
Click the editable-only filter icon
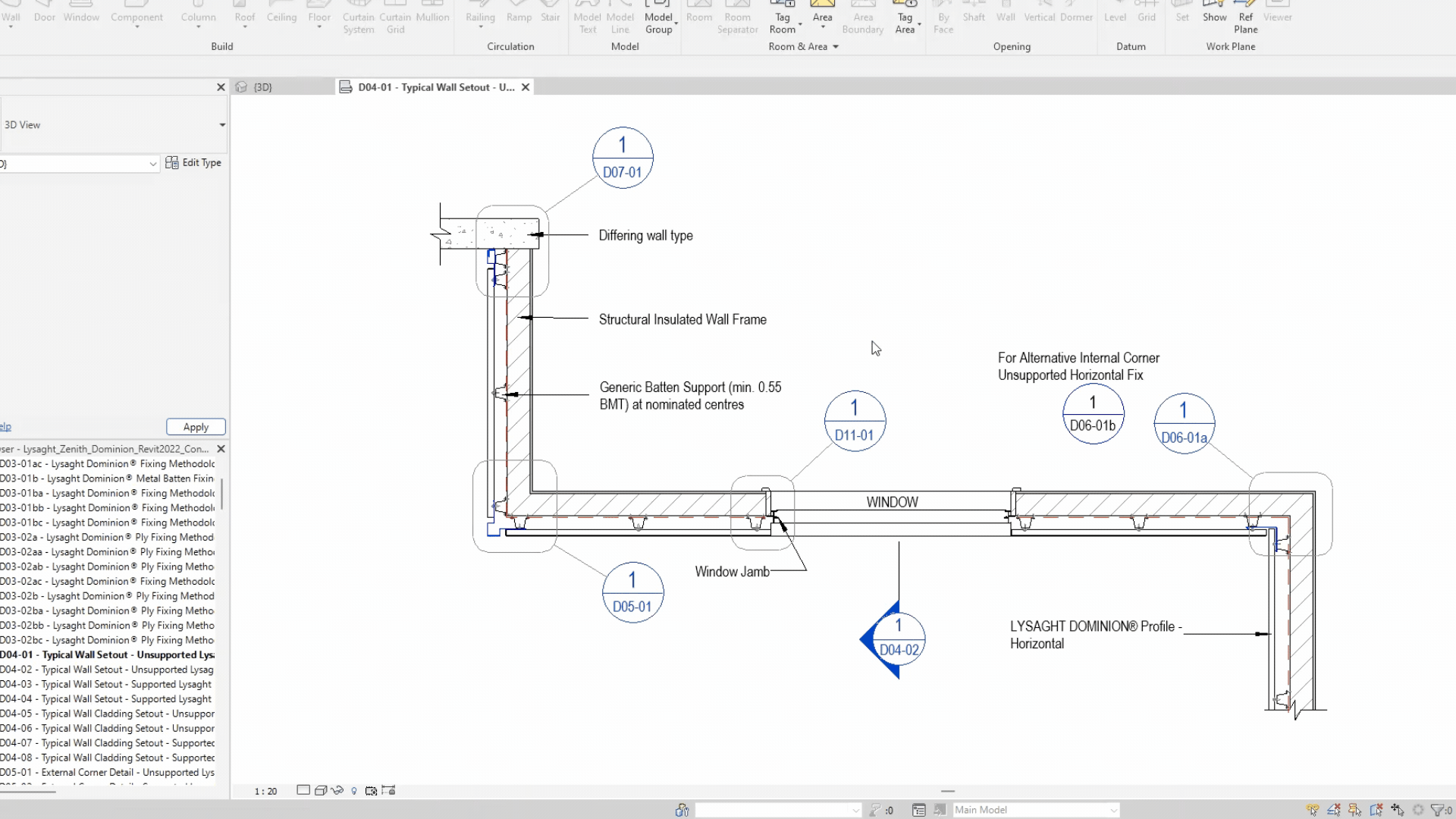(x=875, y=810)
